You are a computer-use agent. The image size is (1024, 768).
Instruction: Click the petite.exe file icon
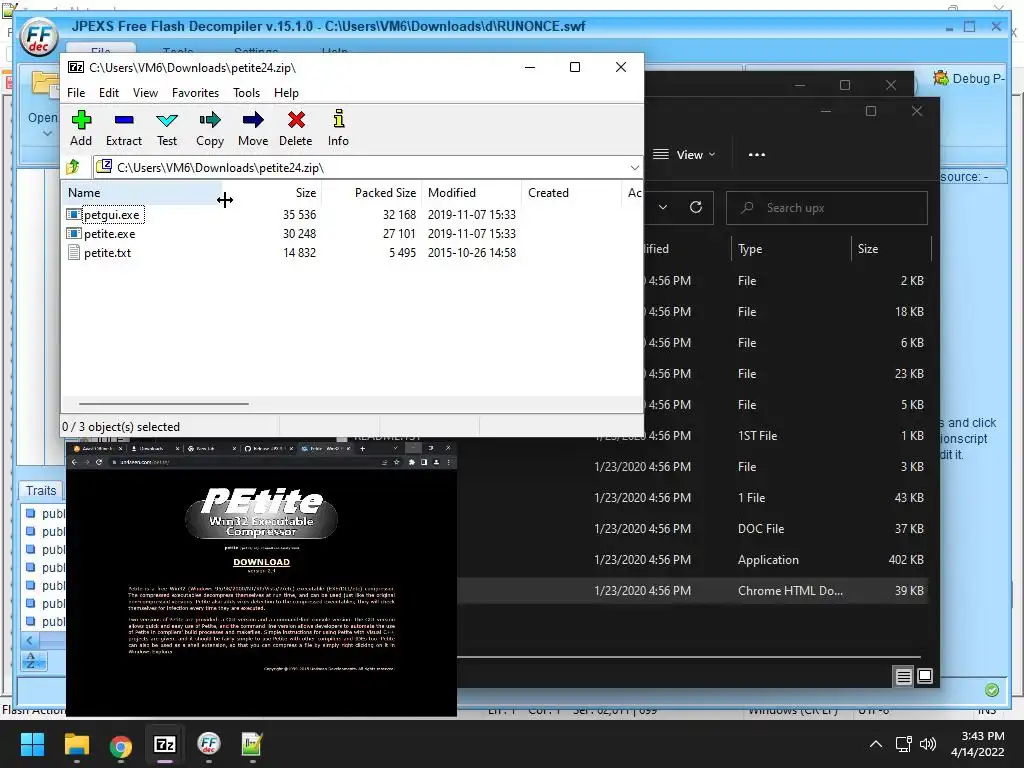coord(74,233)
